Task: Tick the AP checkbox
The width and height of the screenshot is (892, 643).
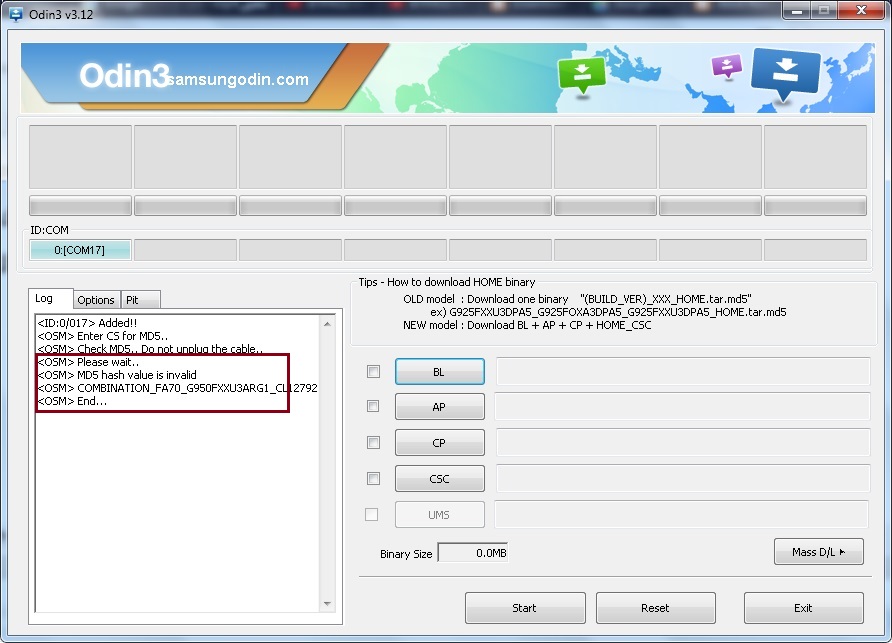Action: [373, 406]
